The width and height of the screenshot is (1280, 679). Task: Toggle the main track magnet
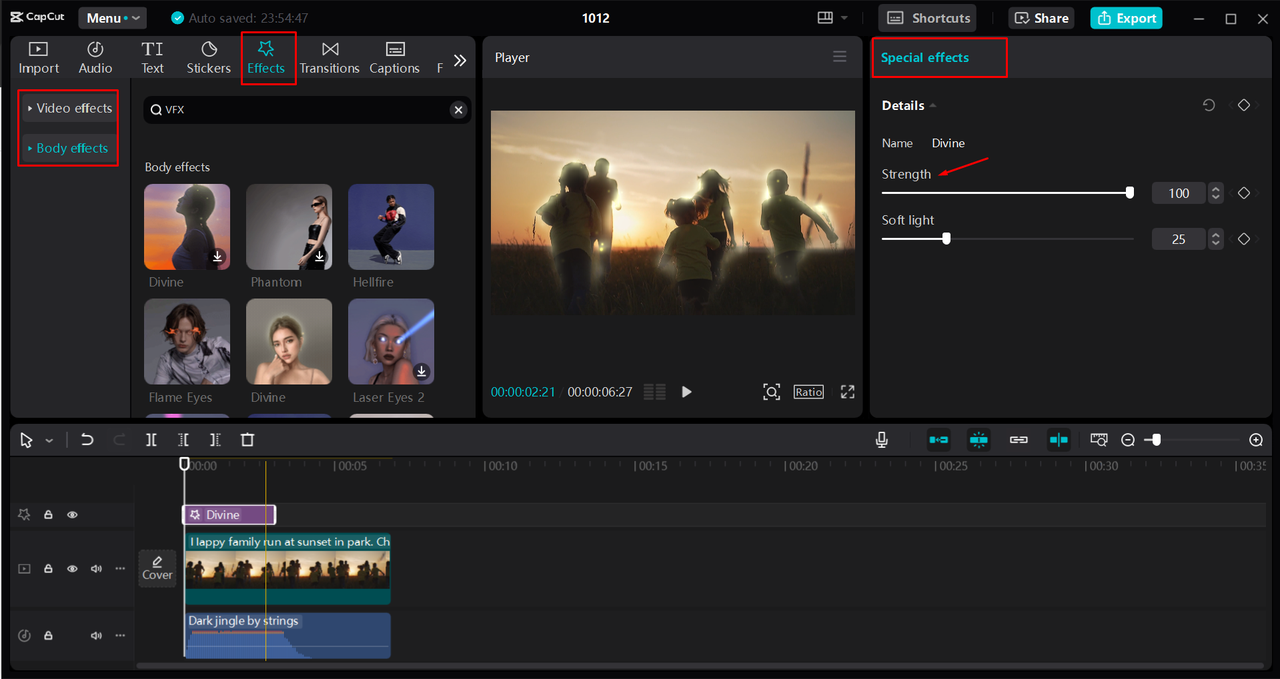click(x=939, y=440)
